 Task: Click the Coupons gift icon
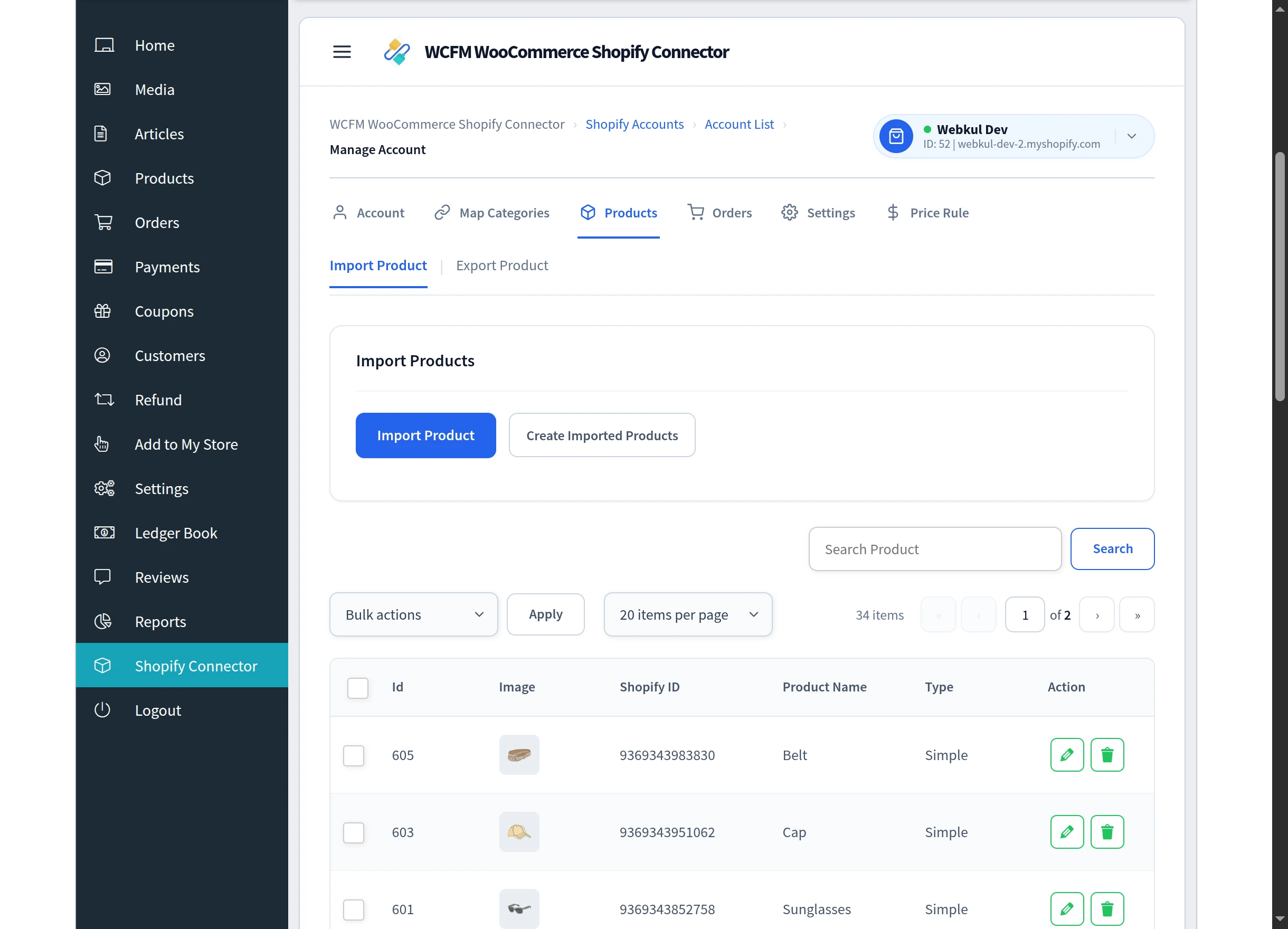pyautogui.click(x=103, y=311)
